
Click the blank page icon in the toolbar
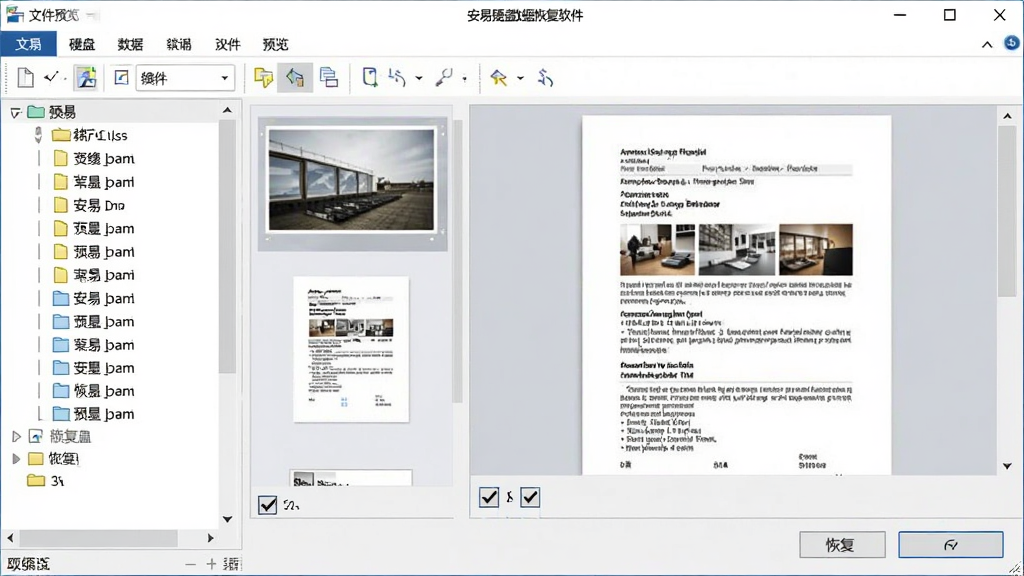[x=25, y=78]
